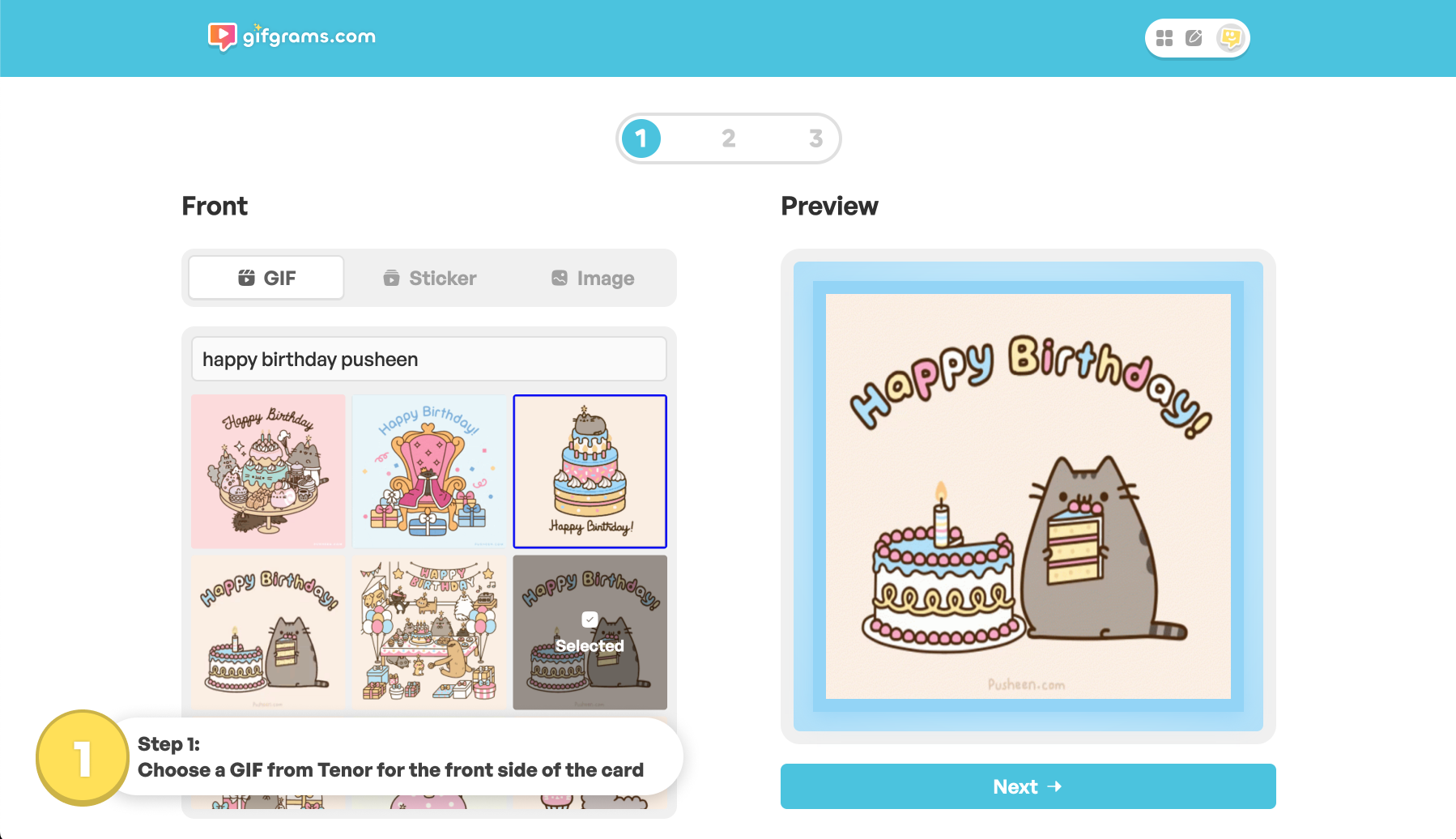Image resolution: width=1456 pixels, height=839 pixels.
Task: Click the Image tab icon
Action: [560, 278]
